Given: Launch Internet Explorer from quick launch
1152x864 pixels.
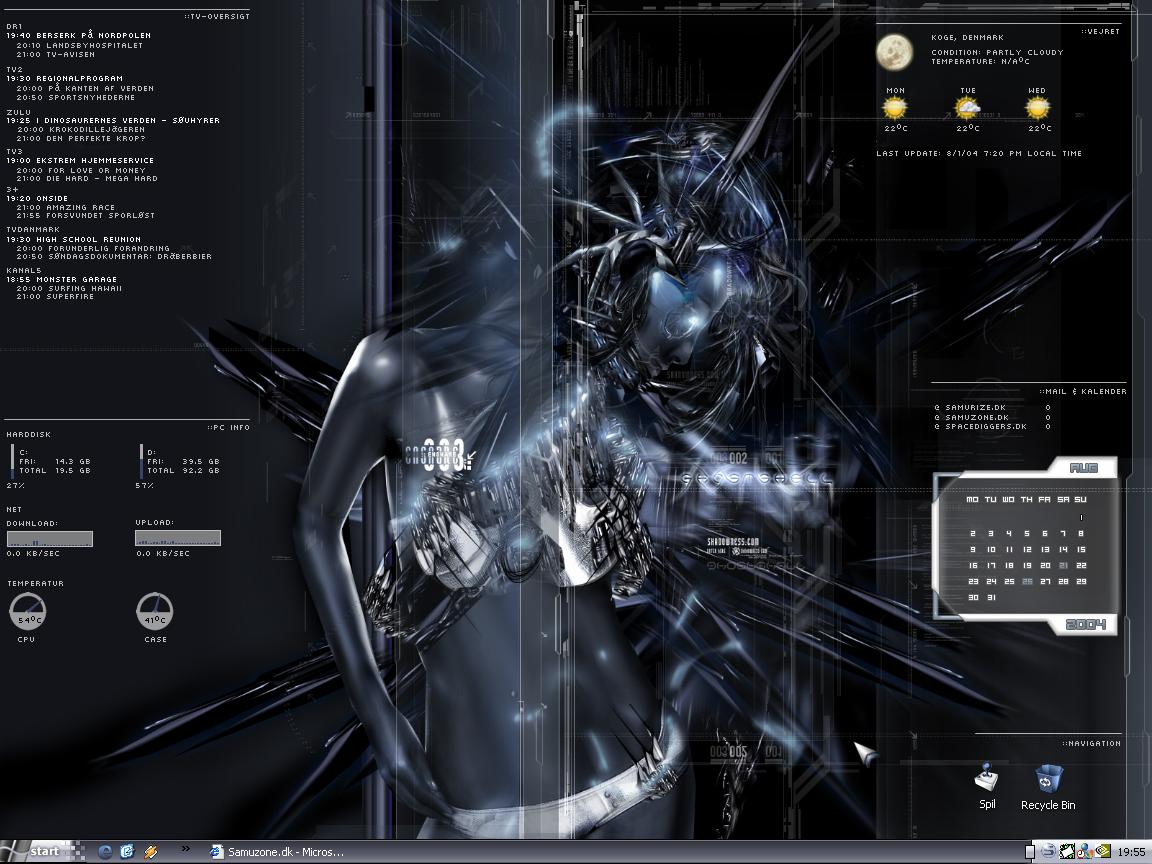Looking at the screenshot, I should tap(105, 852).
